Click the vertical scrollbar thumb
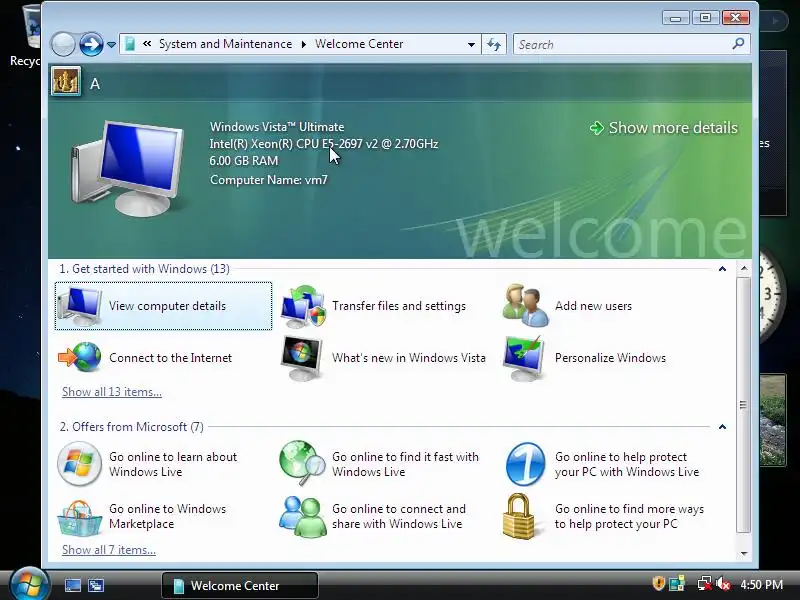 tap(744, 405)
